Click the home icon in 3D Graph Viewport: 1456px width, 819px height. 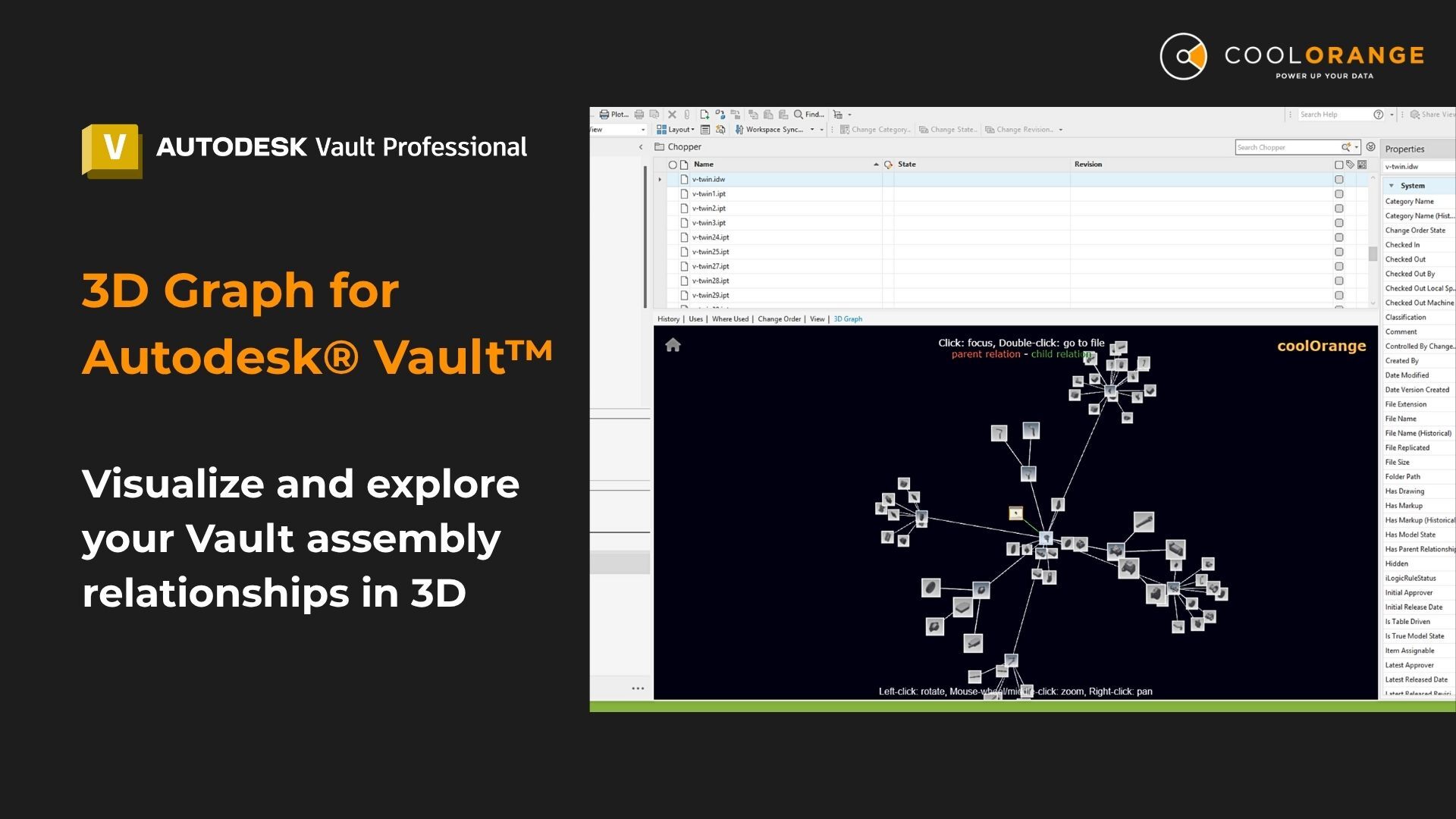(x=673, y=346)
